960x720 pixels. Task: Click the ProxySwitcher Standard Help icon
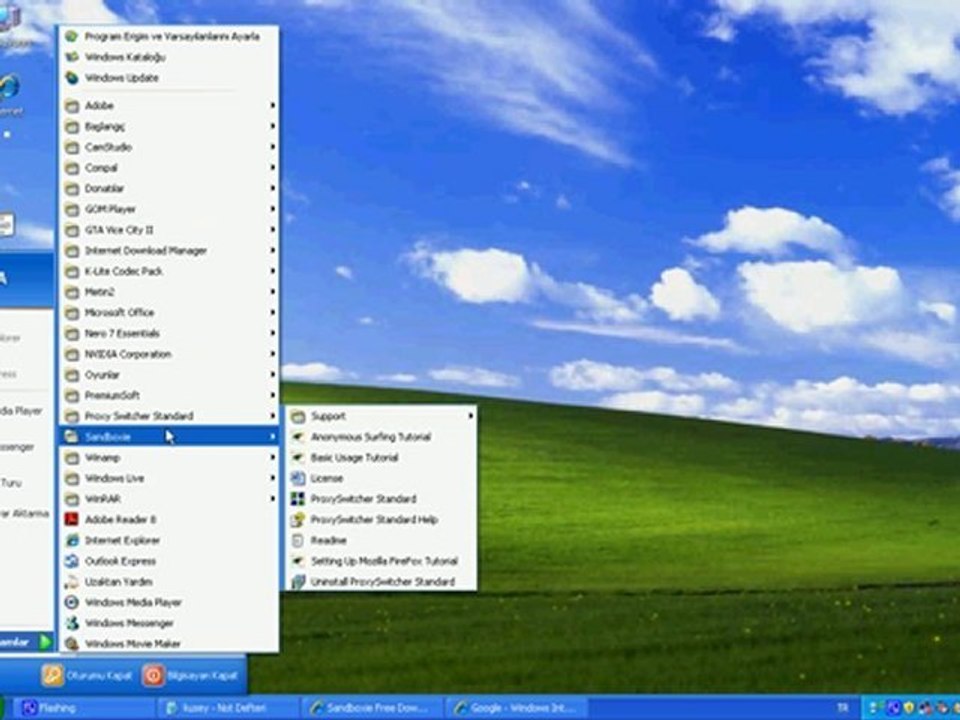click(x=298, y=520)
